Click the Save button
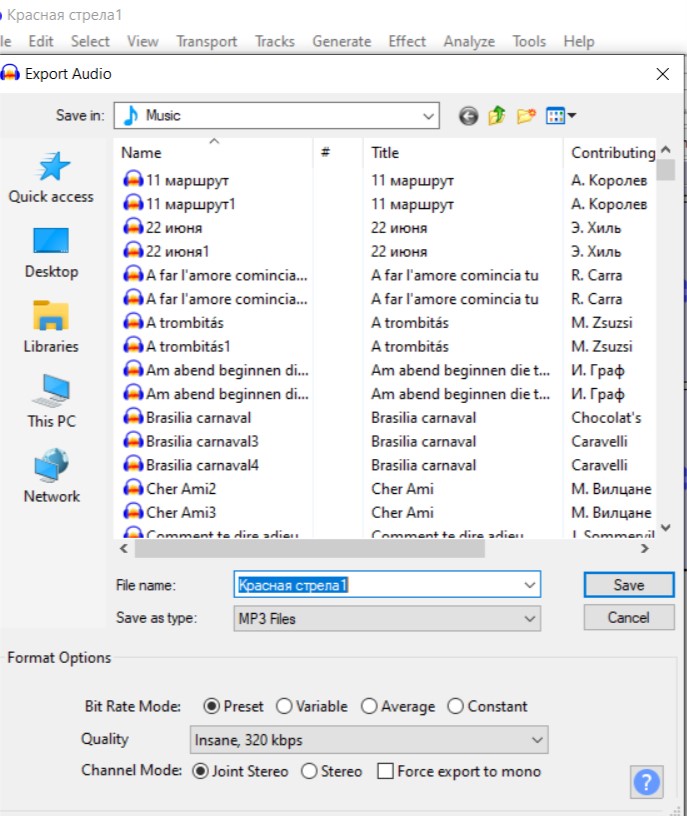687x816 pixels. (628, 585)
